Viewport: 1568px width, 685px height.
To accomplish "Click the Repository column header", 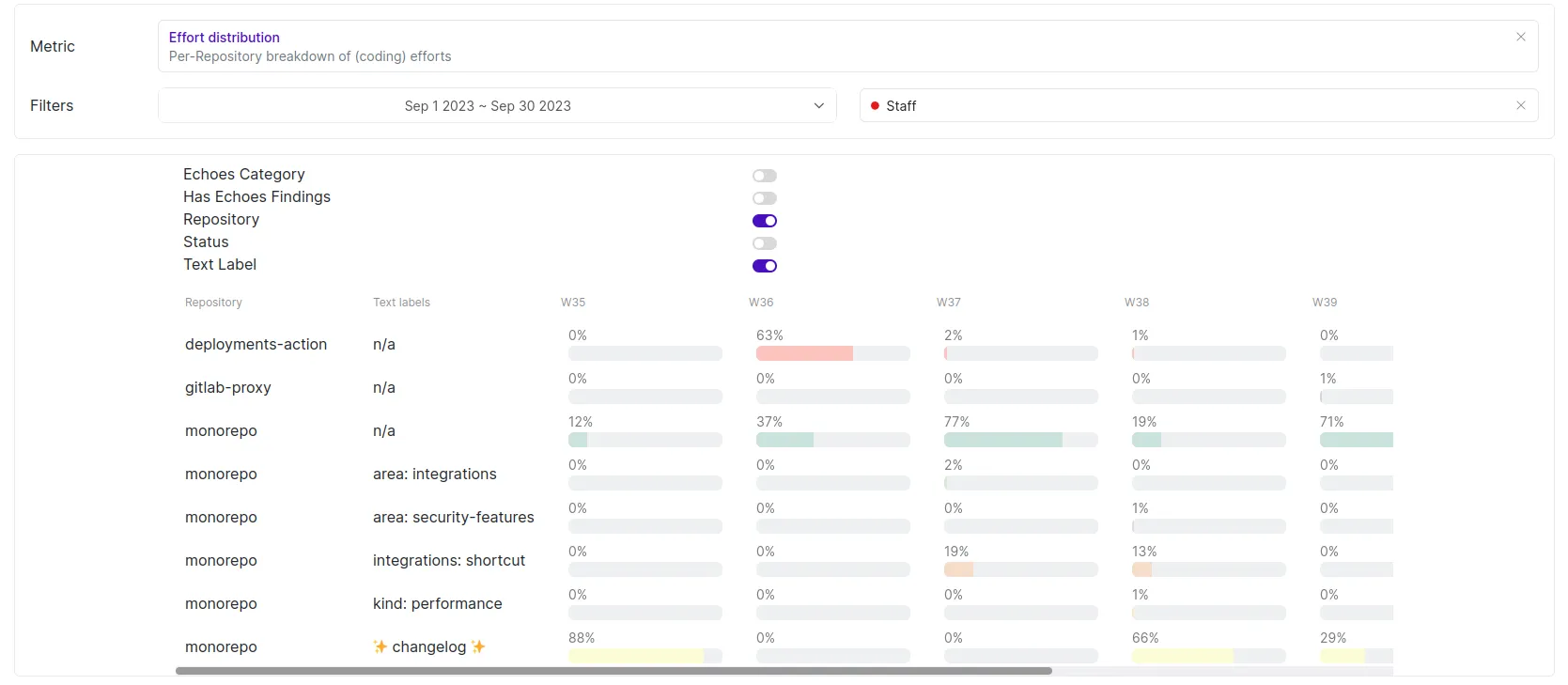I will (x=213, y=303).
